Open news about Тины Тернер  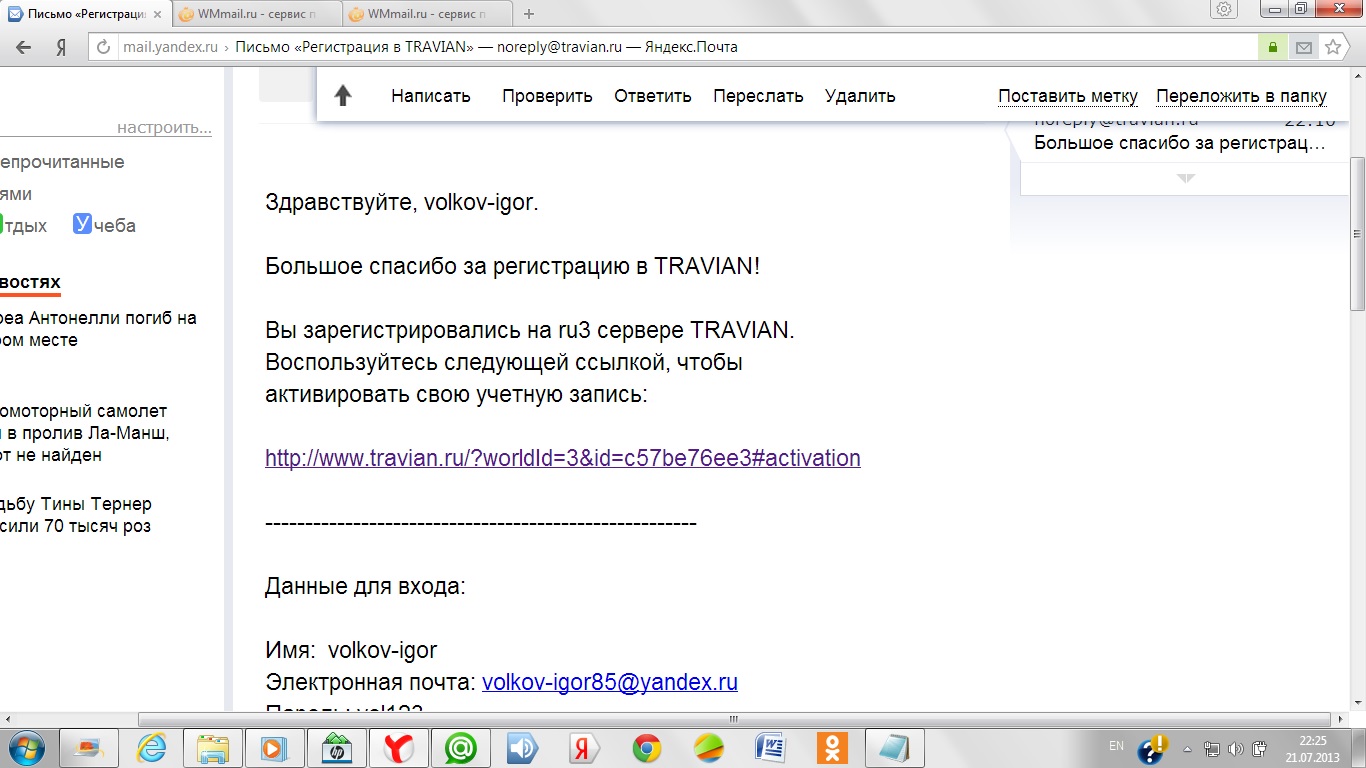[76, 515]
